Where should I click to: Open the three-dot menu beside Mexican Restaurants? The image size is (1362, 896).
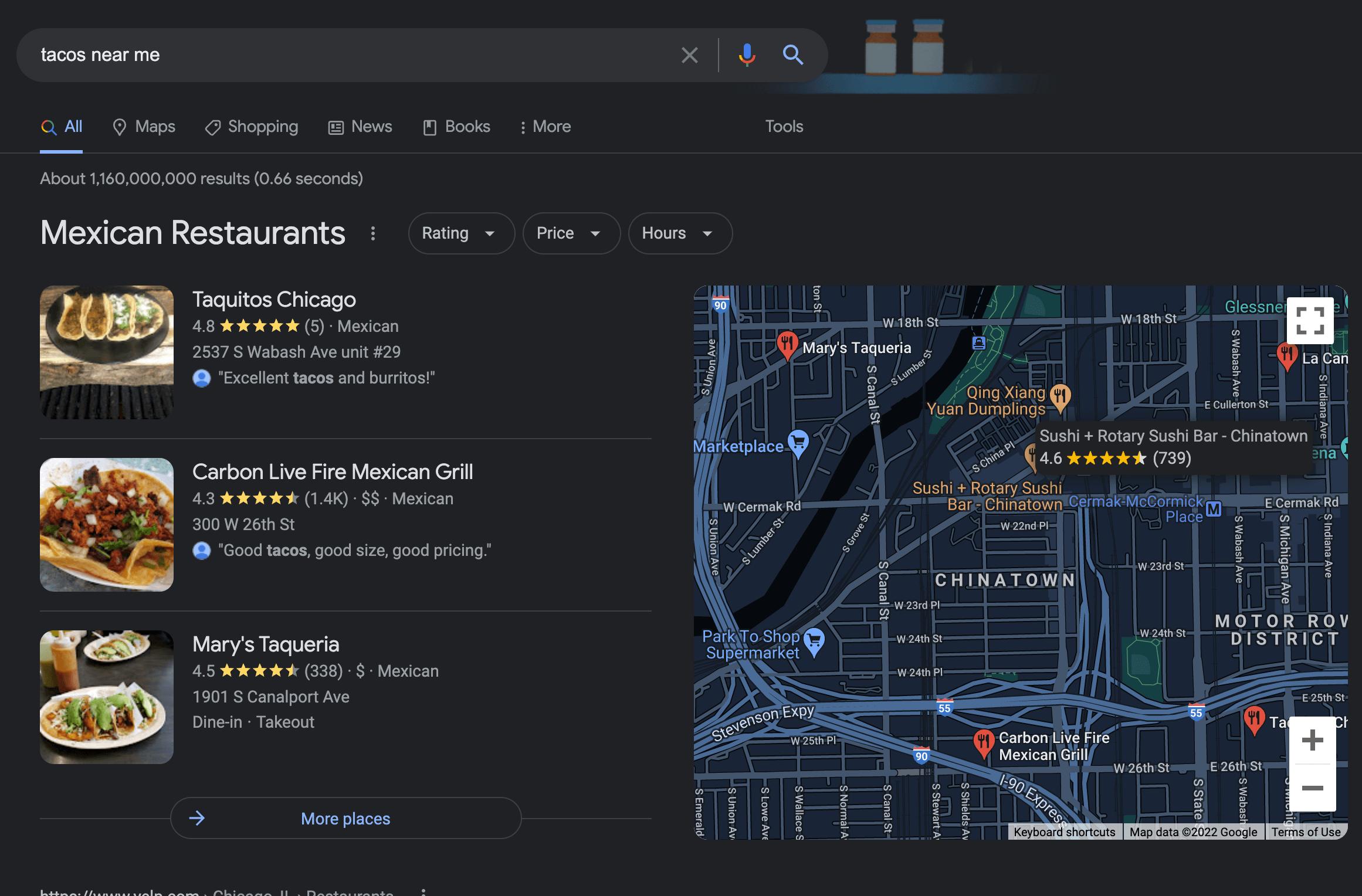click(373, 233)
